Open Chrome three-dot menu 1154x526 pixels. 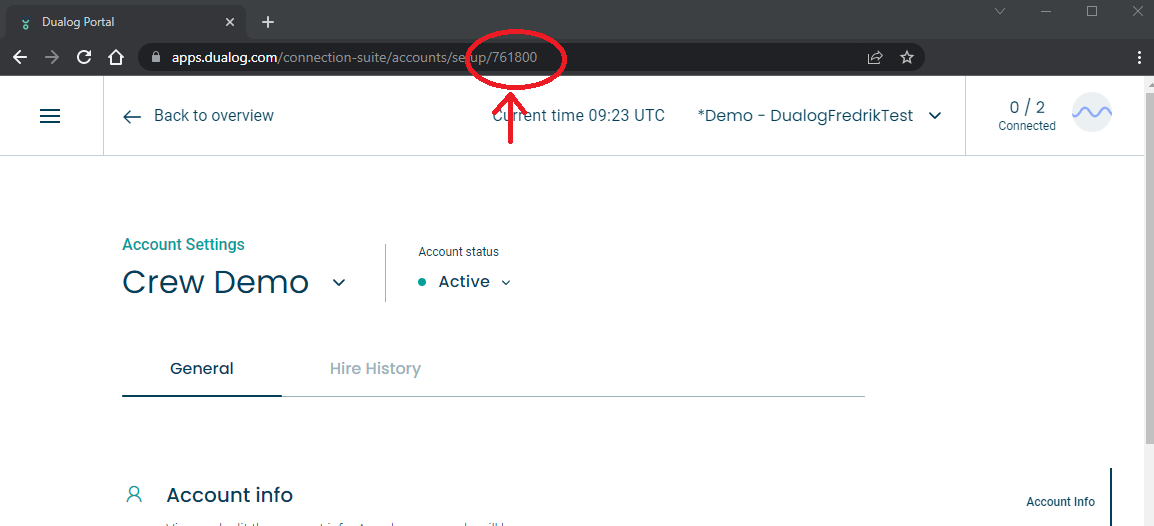[x=1139, y=57]
